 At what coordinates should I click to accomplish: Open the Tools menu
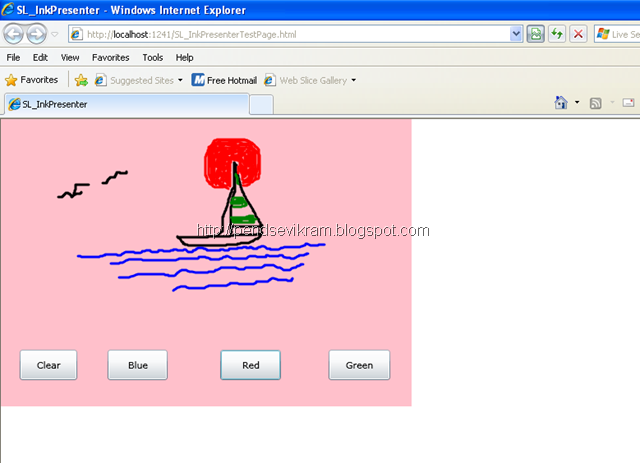point(153,58)
